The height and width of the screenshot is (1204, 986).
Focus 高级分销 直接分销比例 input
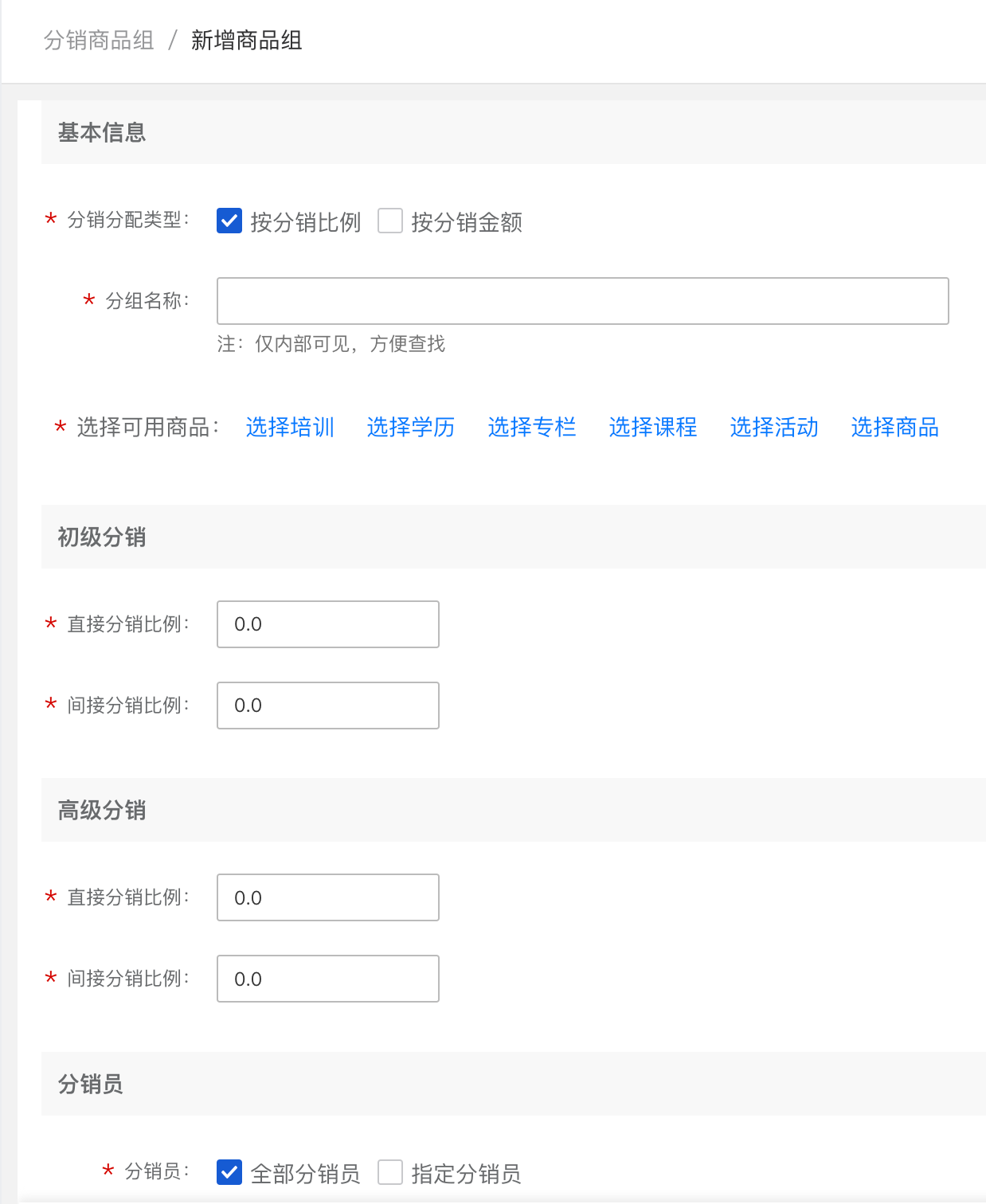click(328, 897)
